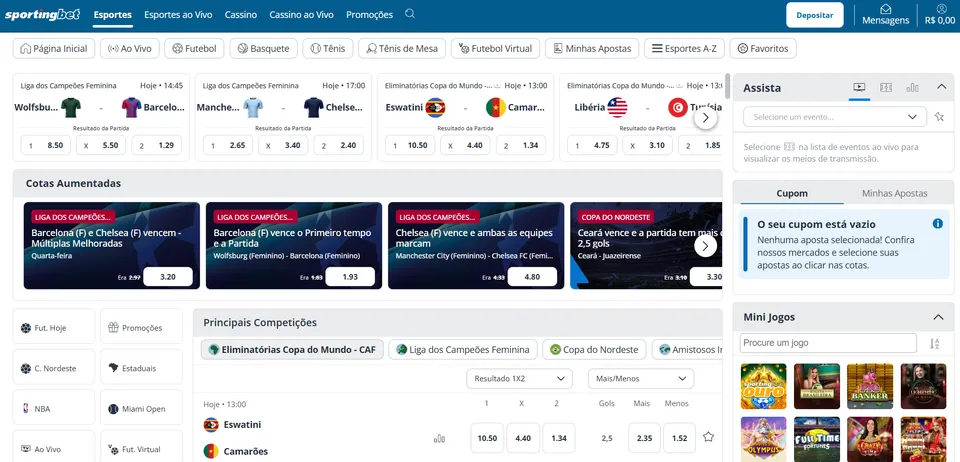Open Esportes A-Z chip

tap(684, 48)
